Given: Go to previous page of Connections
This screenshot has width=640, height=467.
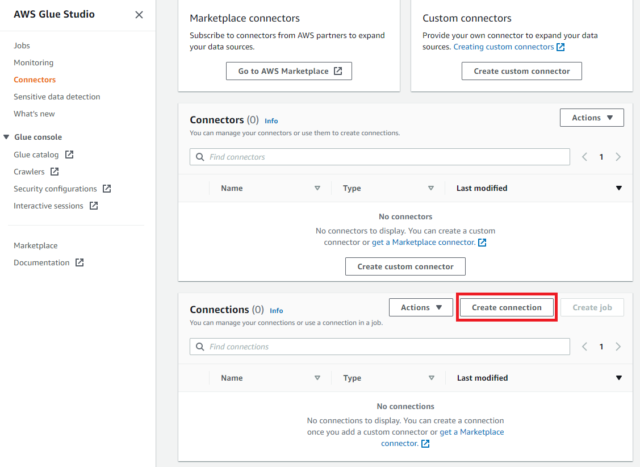Looking at the screenshot, I should 584,347.
